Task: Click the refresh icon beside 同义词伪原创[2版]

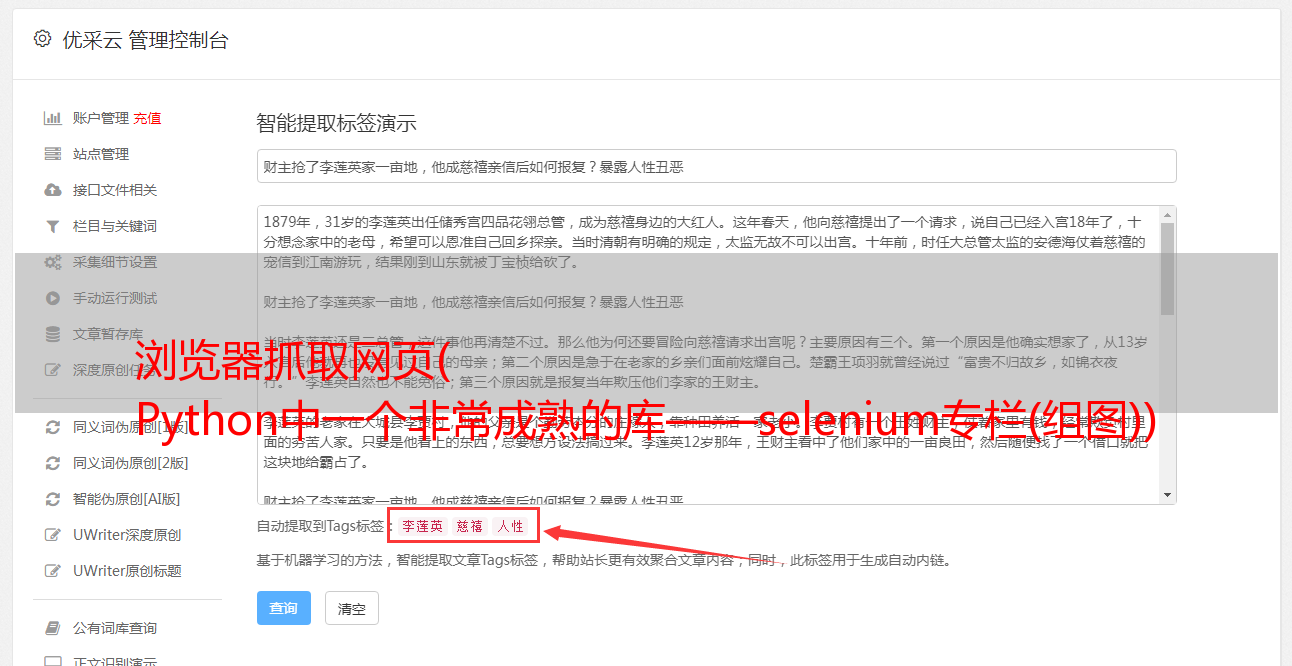Action: [x=53, y=463]
